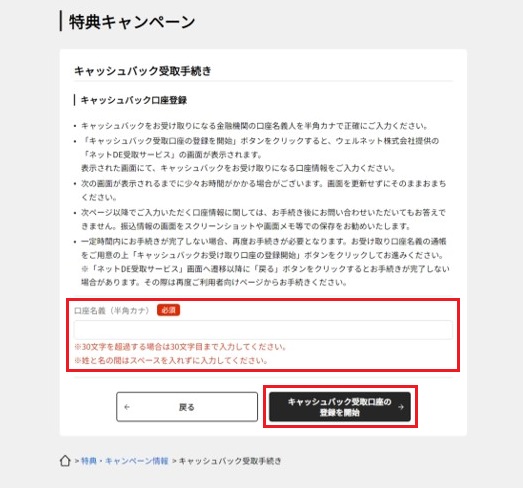Screen dimensions: 523x488
Task: Click the first bullet about 半角カナ entry
Action: pos(255,126)
